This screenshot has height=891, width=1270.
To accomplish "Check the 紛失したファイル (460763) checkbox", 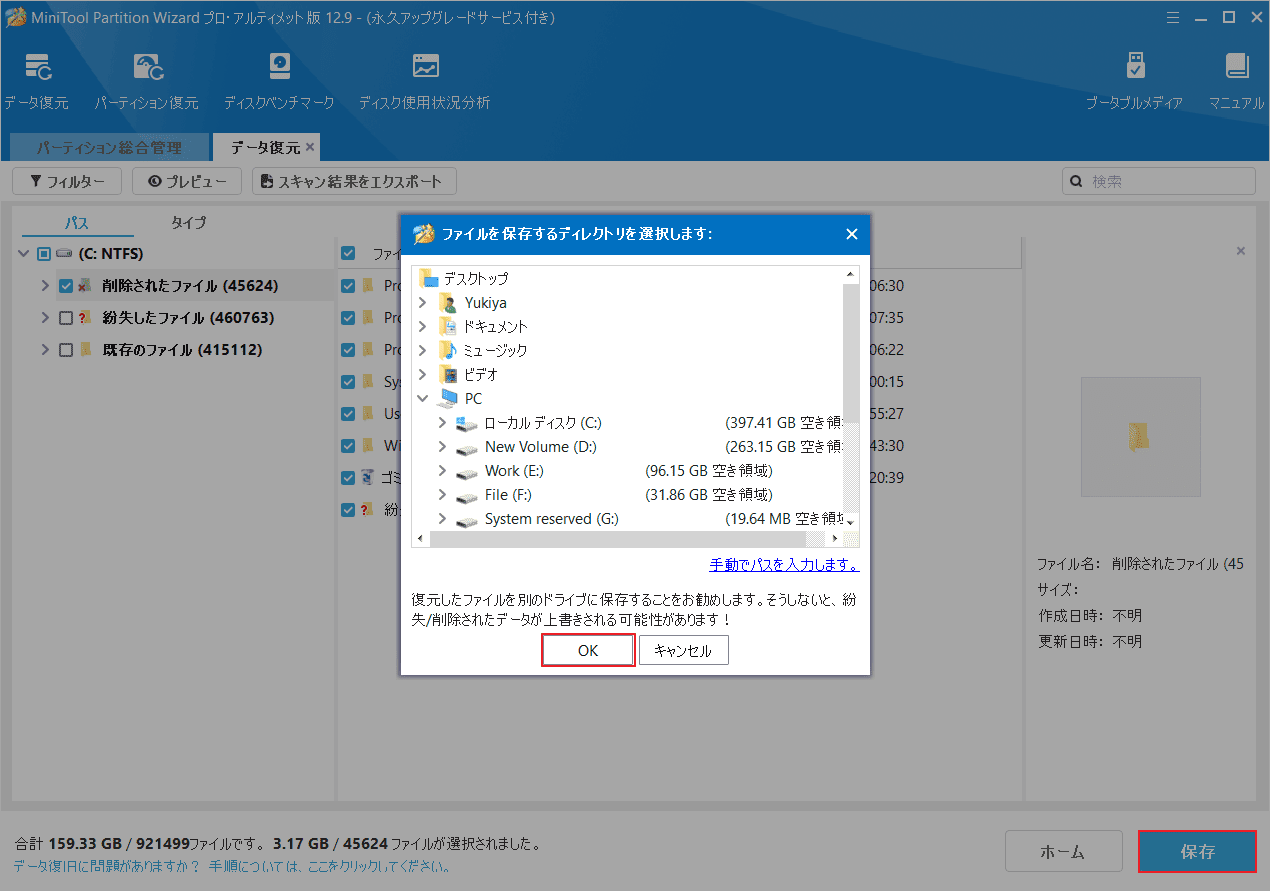I will point(66,318).
